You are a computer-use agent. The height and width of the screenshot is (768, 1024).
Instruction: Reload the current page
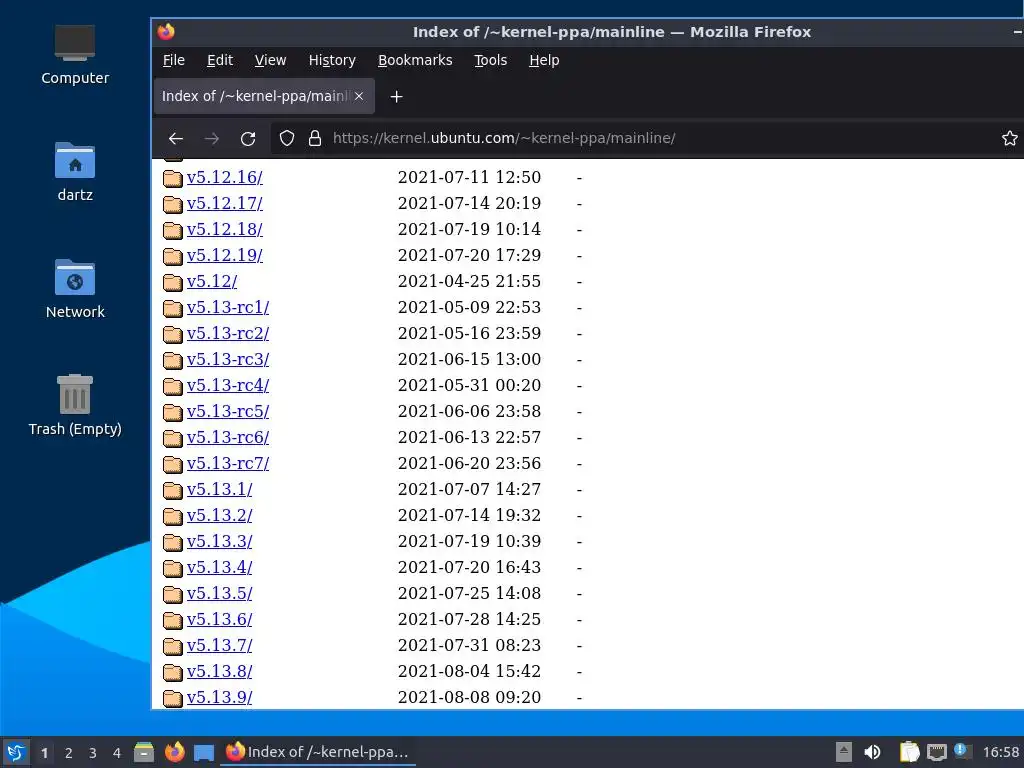(x=248, y=138)
